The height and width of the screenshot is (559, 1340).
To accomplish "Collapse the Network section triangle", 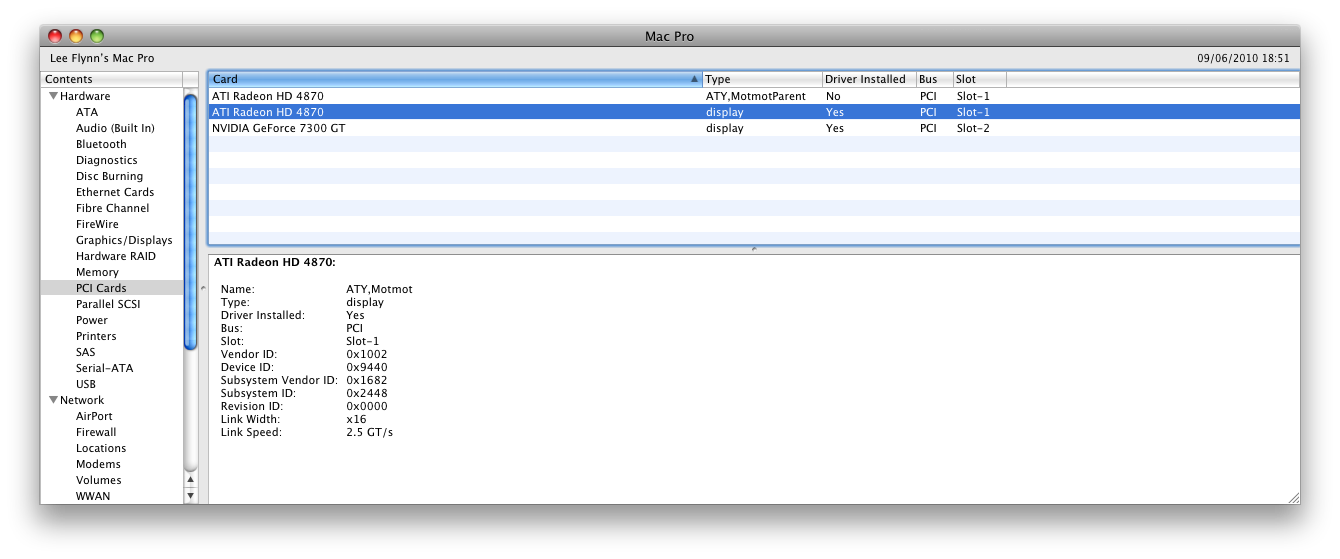I will click(54, 400).
